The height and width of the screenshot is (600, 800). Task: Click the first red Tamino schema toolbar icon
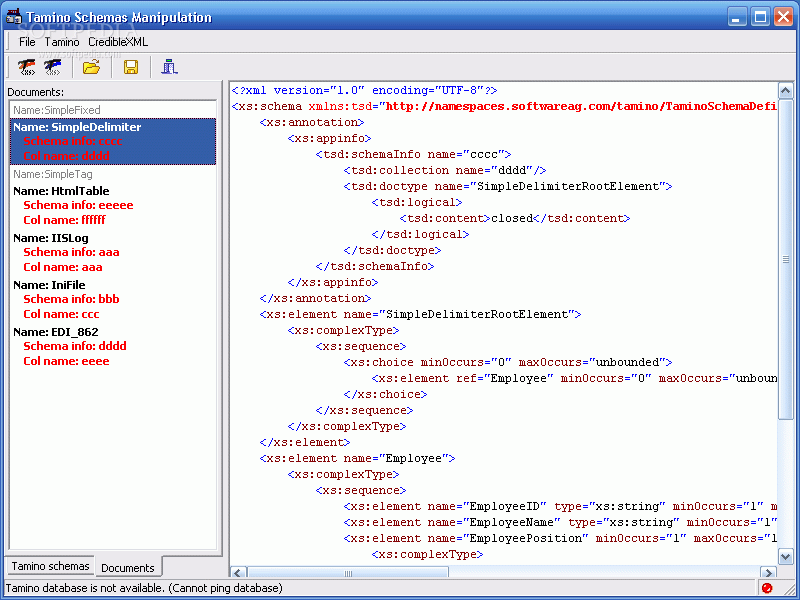(x=27, y=67)
